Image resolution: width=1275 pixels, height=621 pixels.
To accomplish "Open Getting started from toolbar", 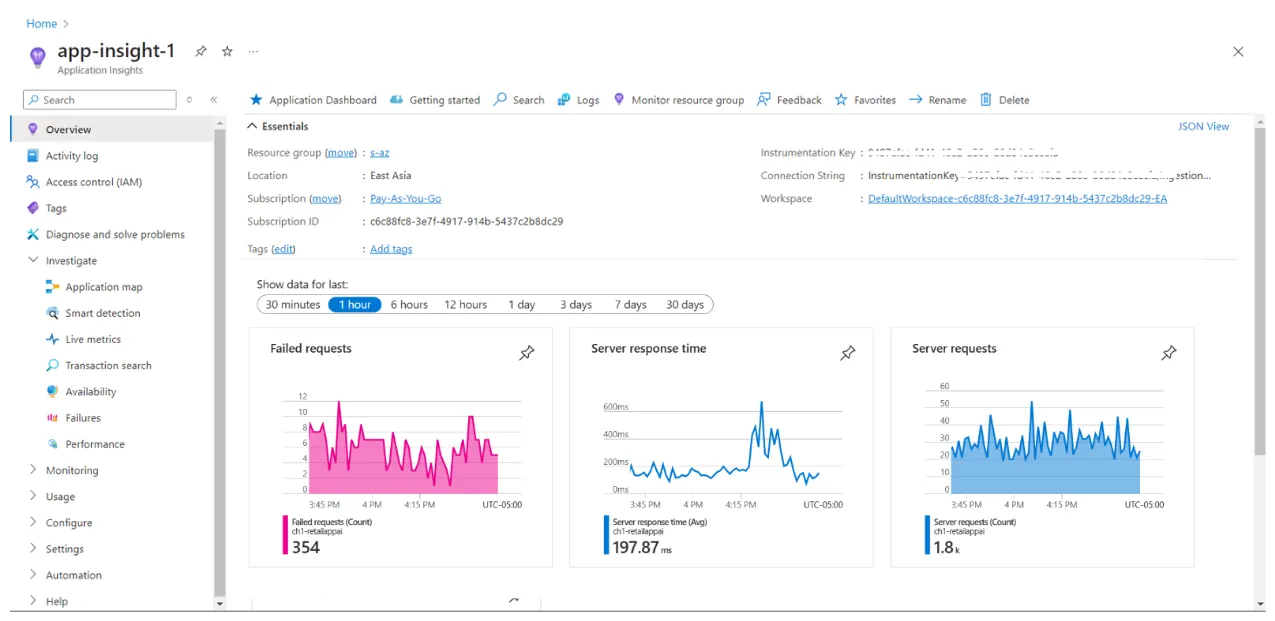I will (x=435, y=100).
